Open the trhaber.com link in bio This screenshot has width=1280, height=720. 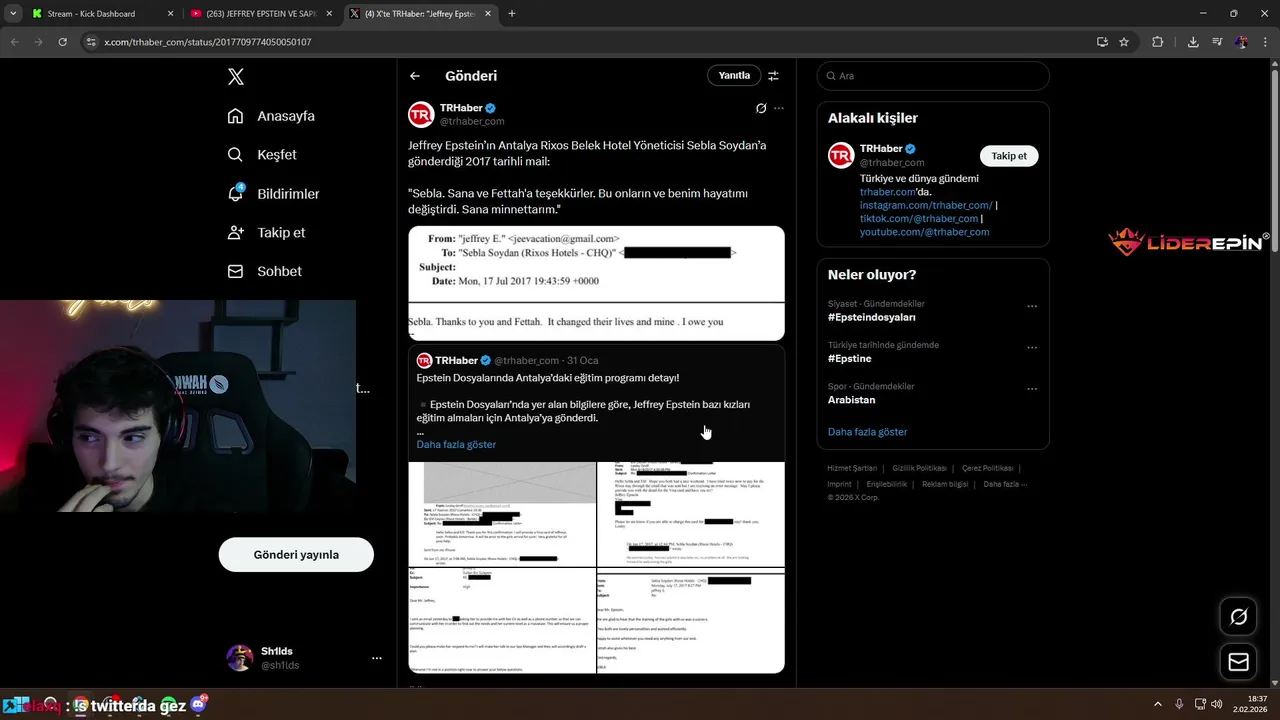pos(888,192)
